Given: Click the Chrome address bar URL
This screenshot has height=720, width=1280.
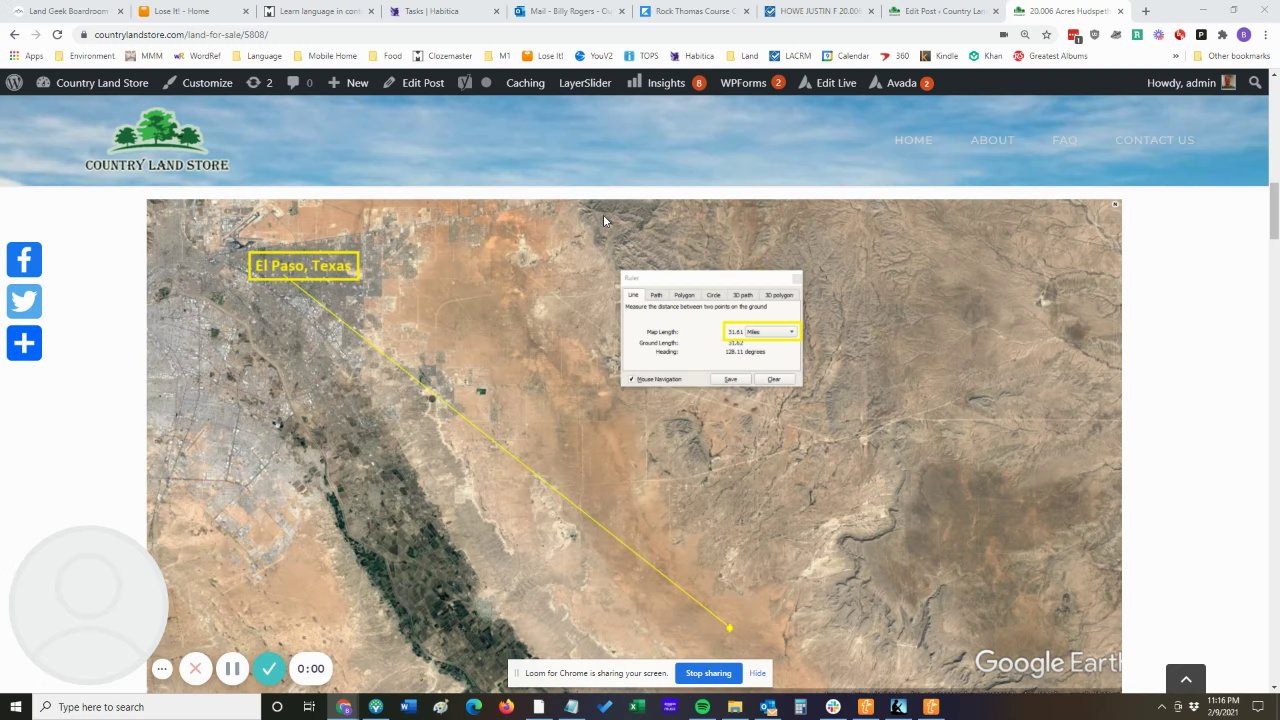Looking at the screenshot, I should coord(181,34).
